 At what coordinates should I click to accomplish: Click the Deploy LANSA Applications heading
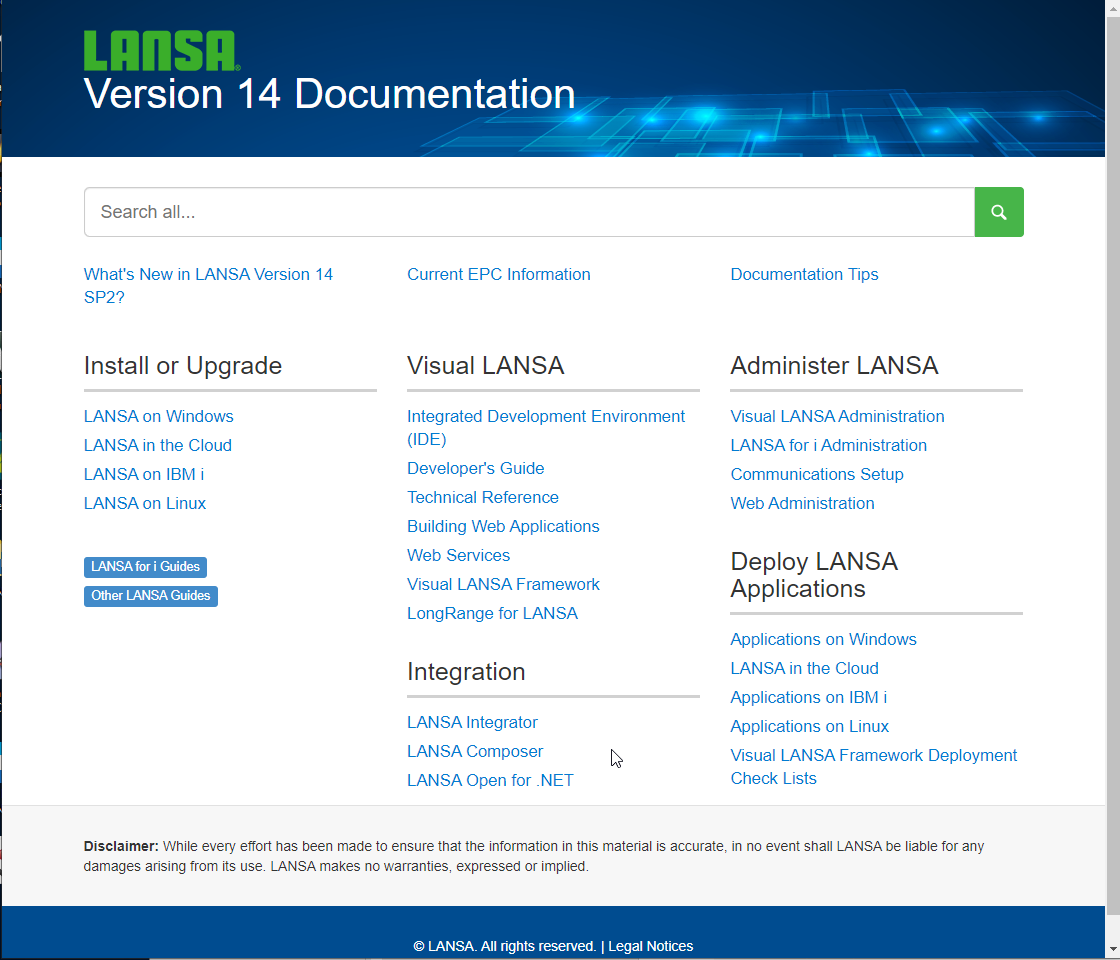[814, 575]
